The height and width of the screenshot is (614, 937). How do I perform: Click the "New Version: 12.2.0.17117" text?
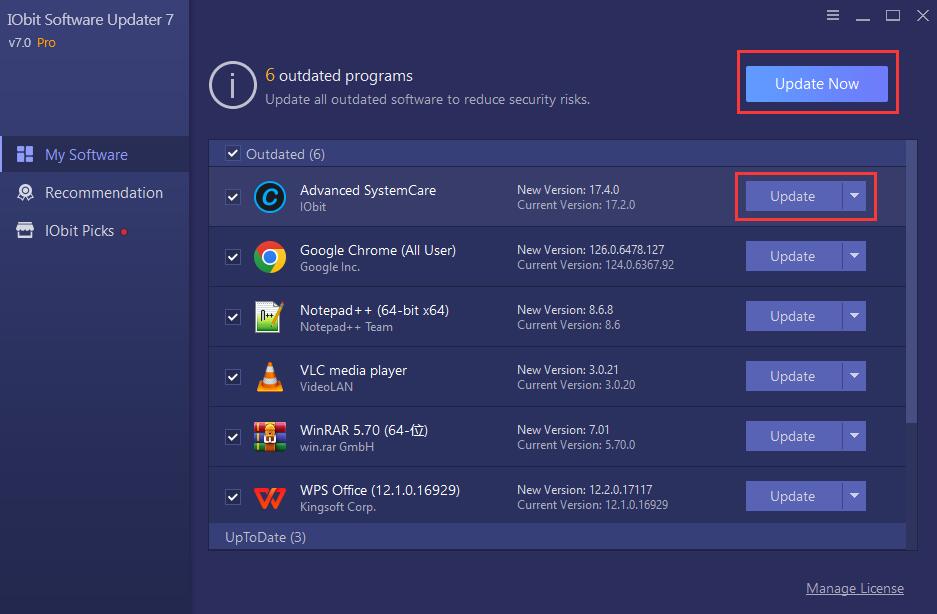pyautogui.click(x=584, y=489)
